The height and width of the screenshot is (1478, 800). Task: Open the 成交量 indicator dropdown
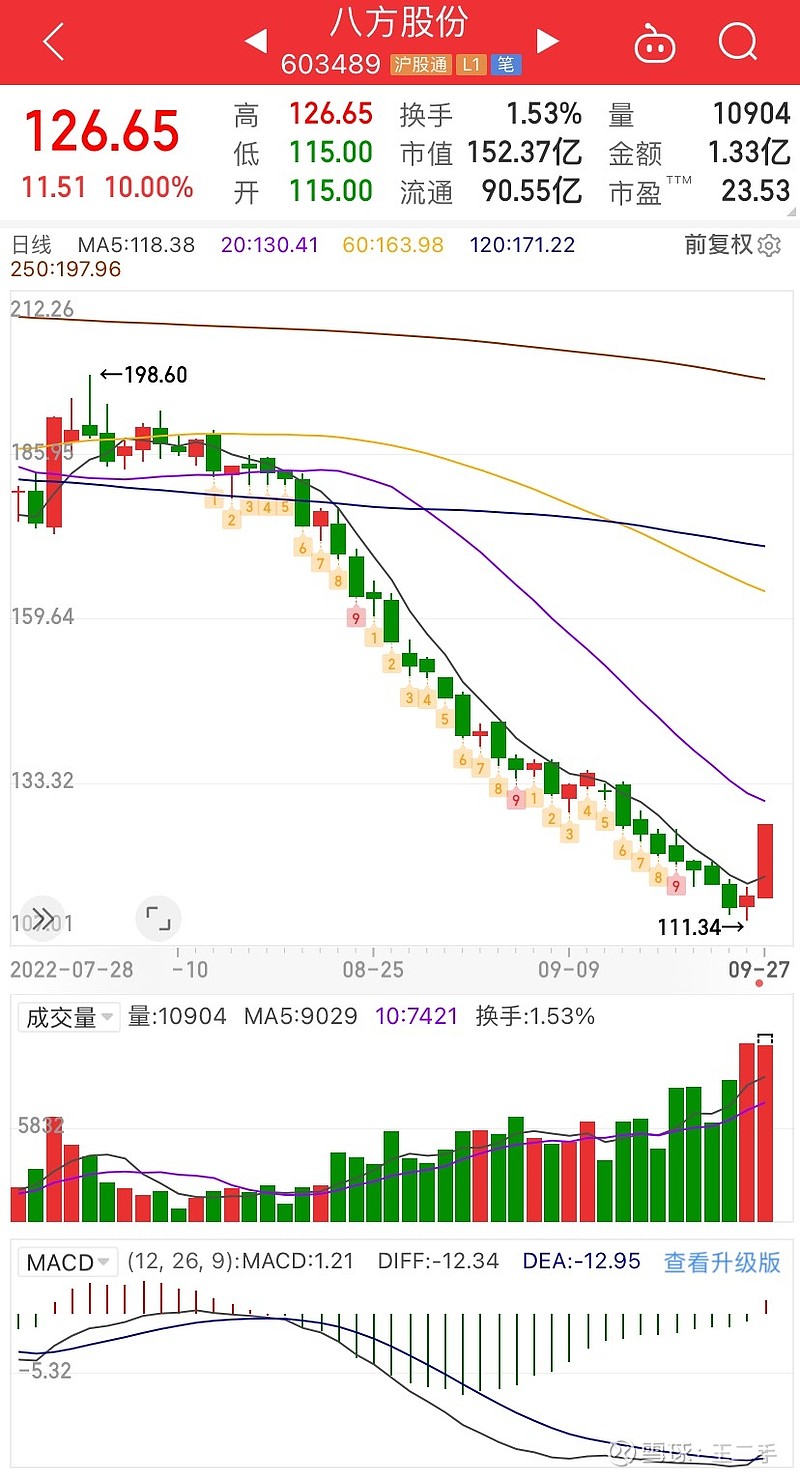pyautogui.click(x=68, y=1015)
